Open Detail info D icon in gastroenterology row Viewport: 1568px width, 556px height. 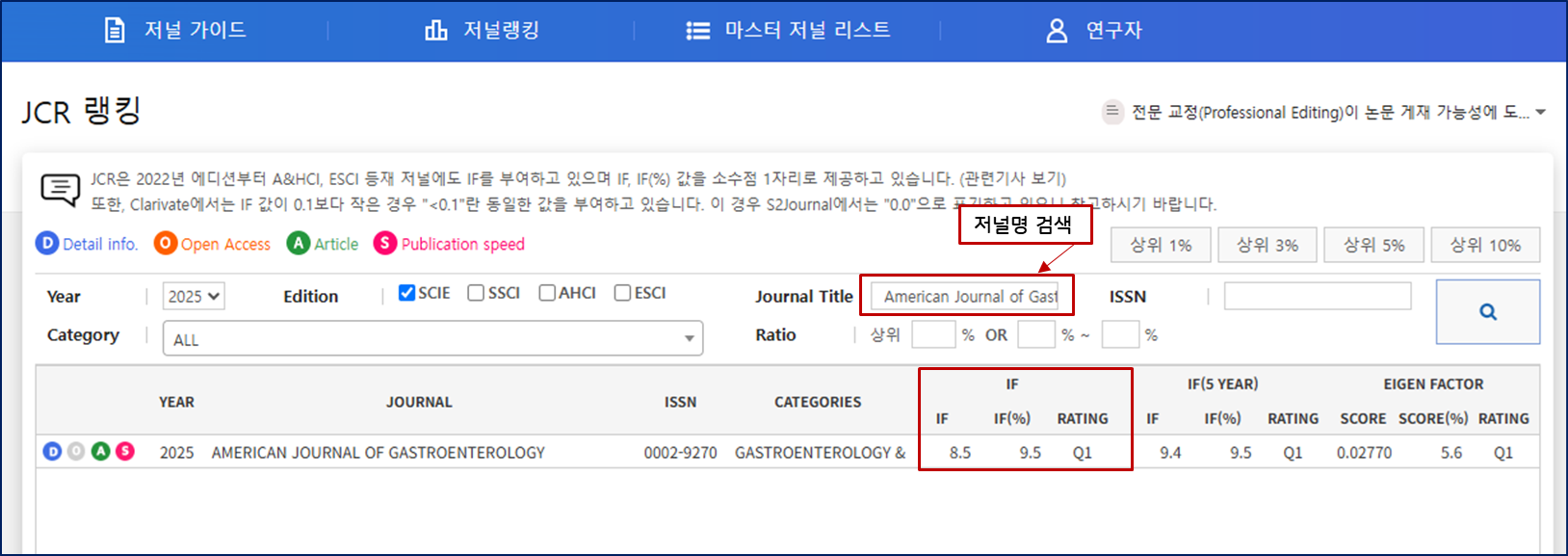(x=52, y=451)
